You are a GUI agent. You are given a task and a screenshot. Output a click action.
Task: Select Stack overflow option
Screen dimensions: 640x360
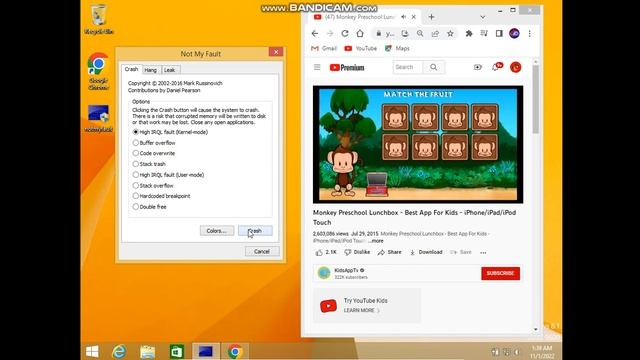coord(153,185)
